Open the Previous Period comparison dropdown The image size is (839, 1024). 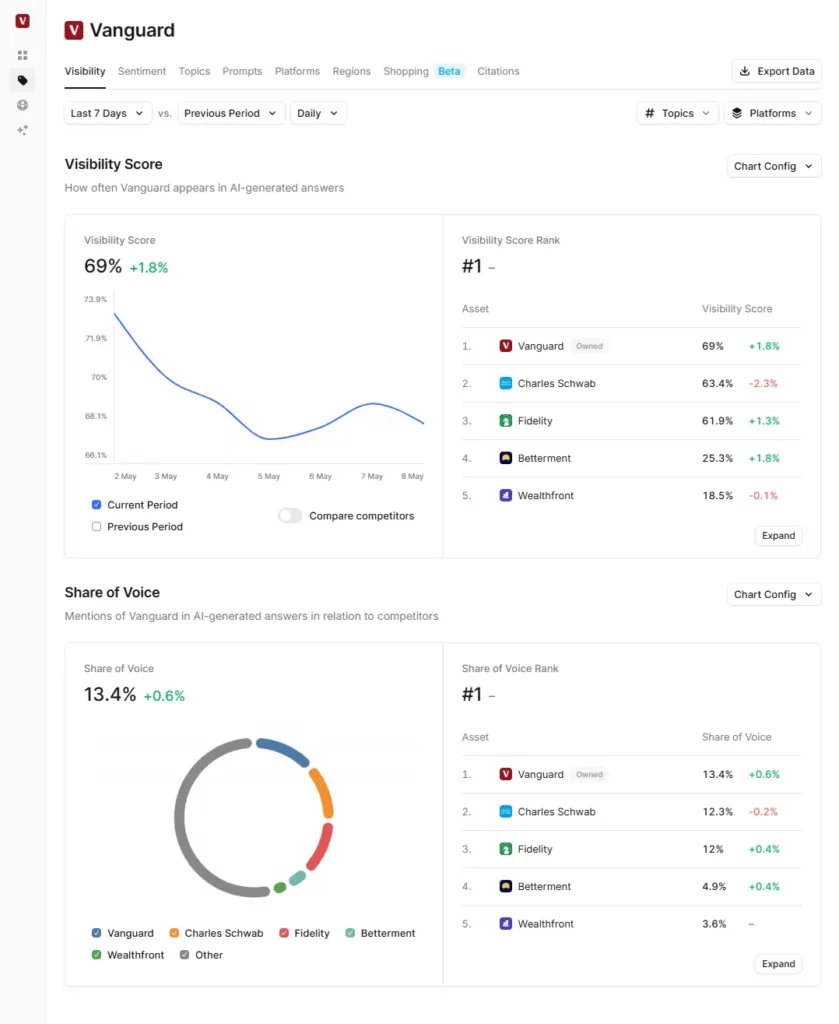pos(230,113)
